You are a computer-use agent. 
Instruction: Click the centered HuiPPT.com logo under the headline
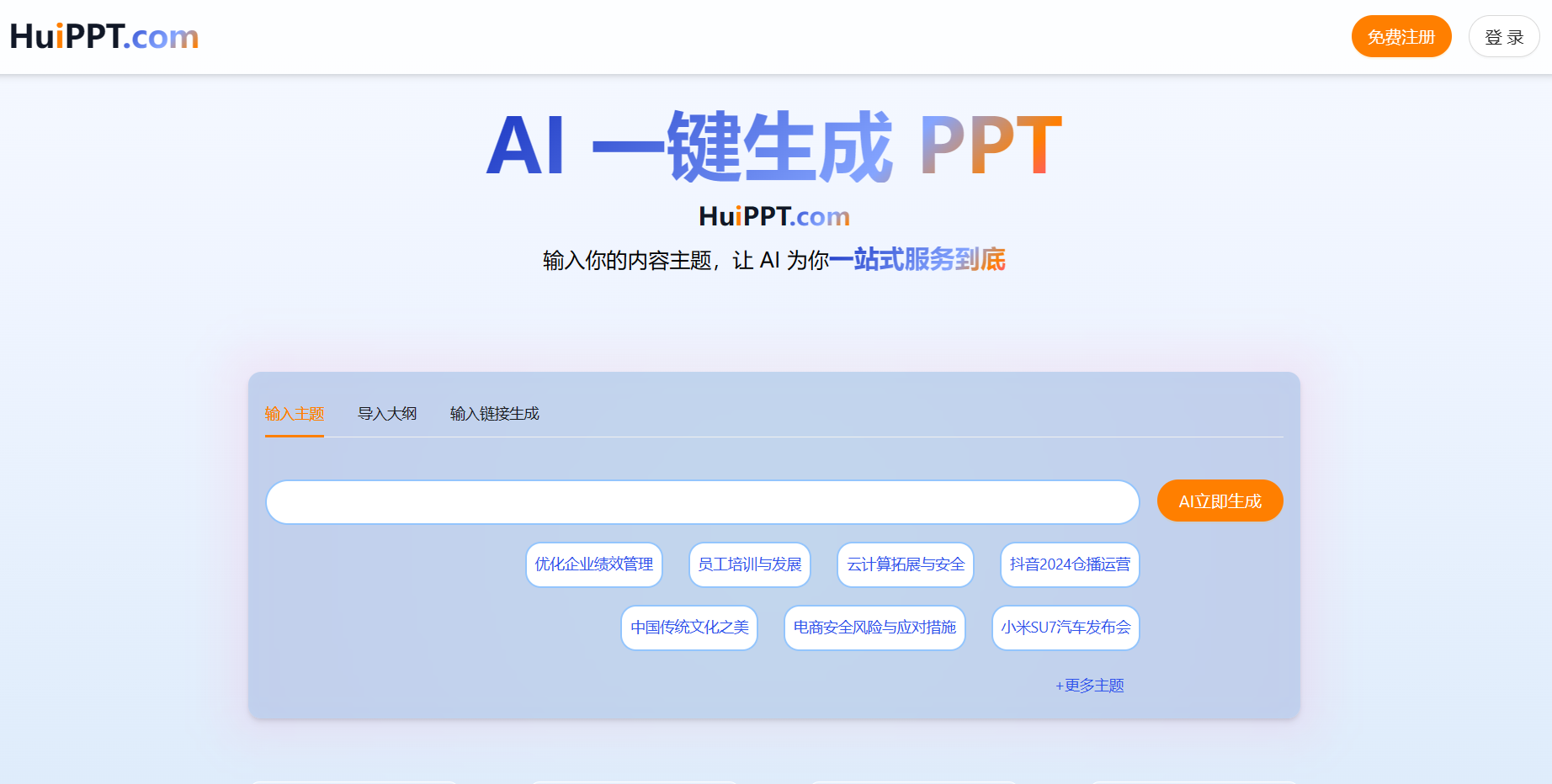click(x=773, y=217)
